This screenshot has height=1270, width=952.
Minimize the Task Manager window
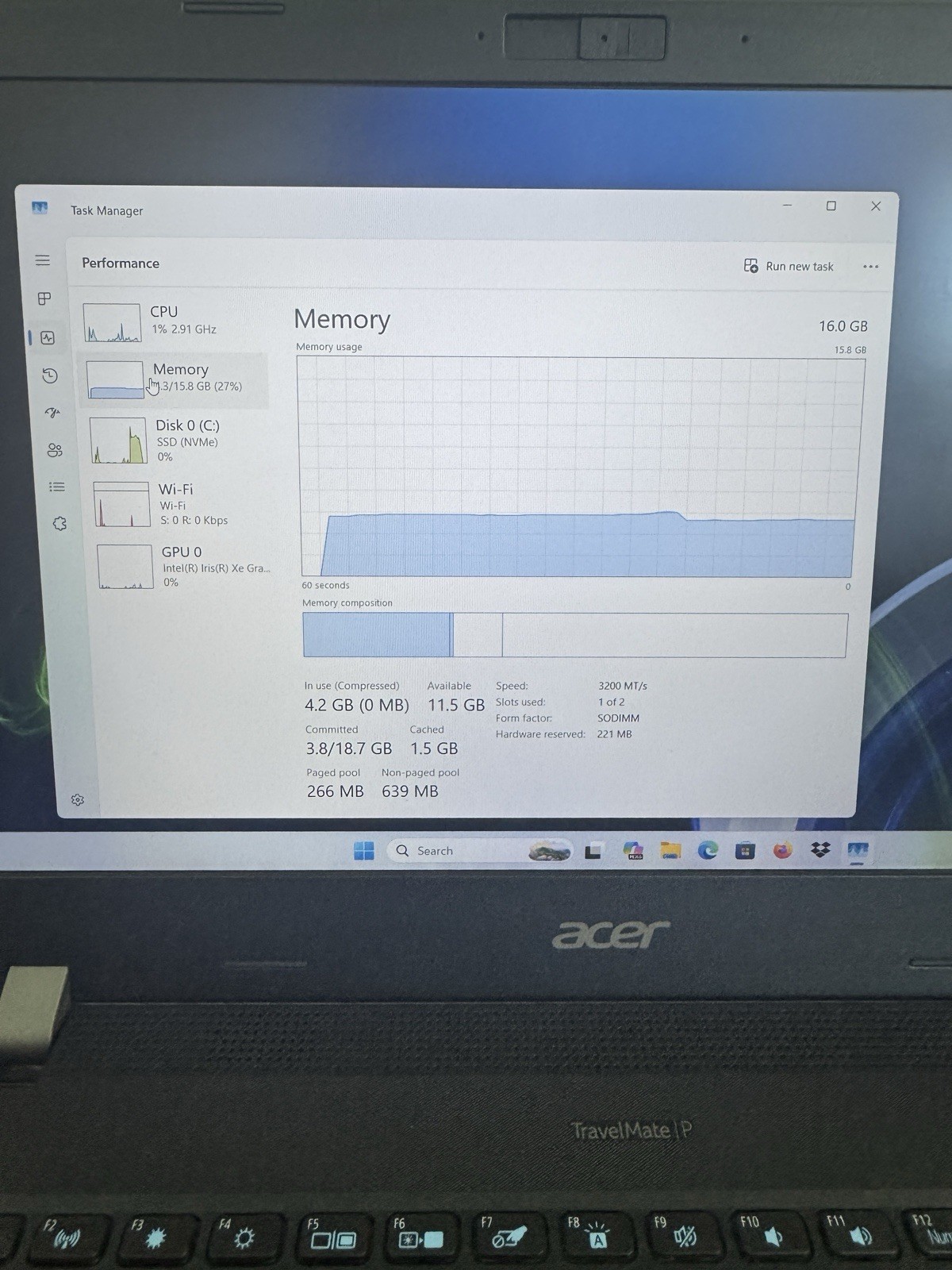point(787,206)
